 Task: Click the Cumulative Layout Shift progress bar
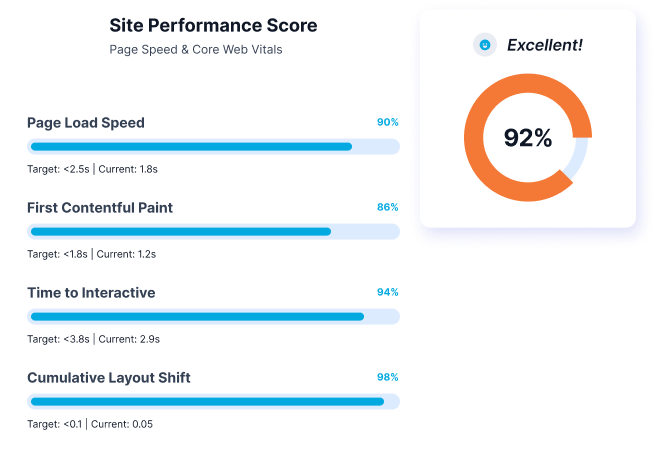pyautogui.click(x=213, y=402)
